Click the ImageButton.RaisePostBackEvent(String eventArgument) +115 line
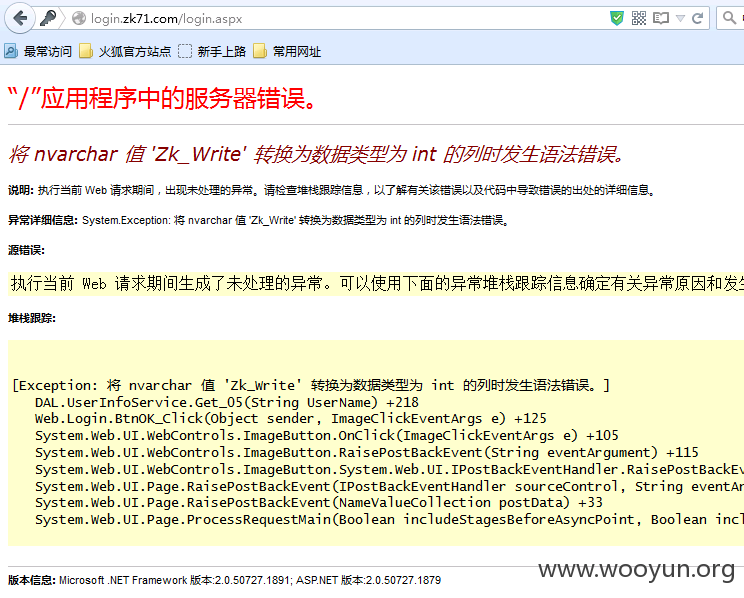This screenshot has width=744, height=598. 367,452
